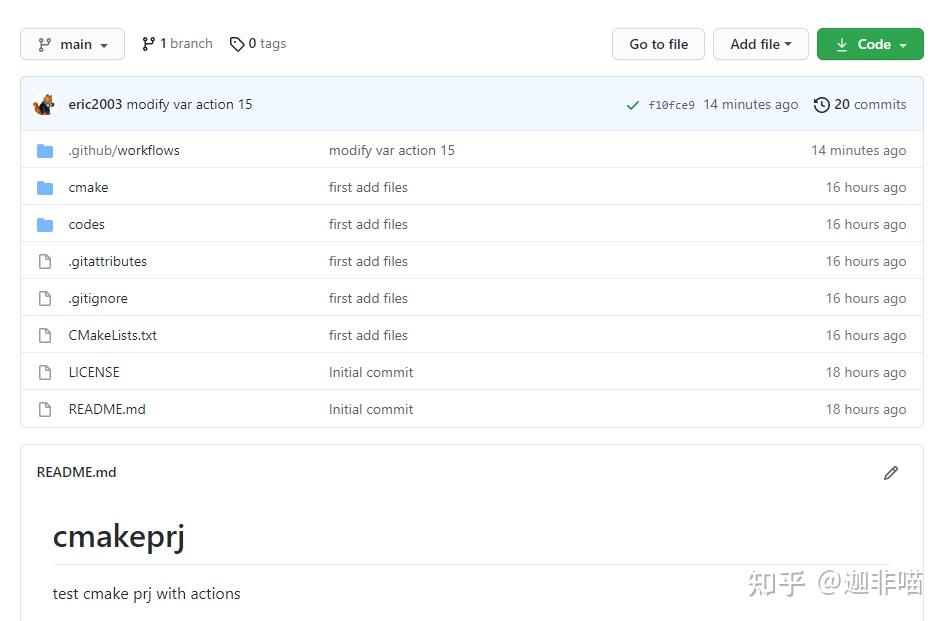
Task: Open the .gitignore file
Action: [98, 298]
